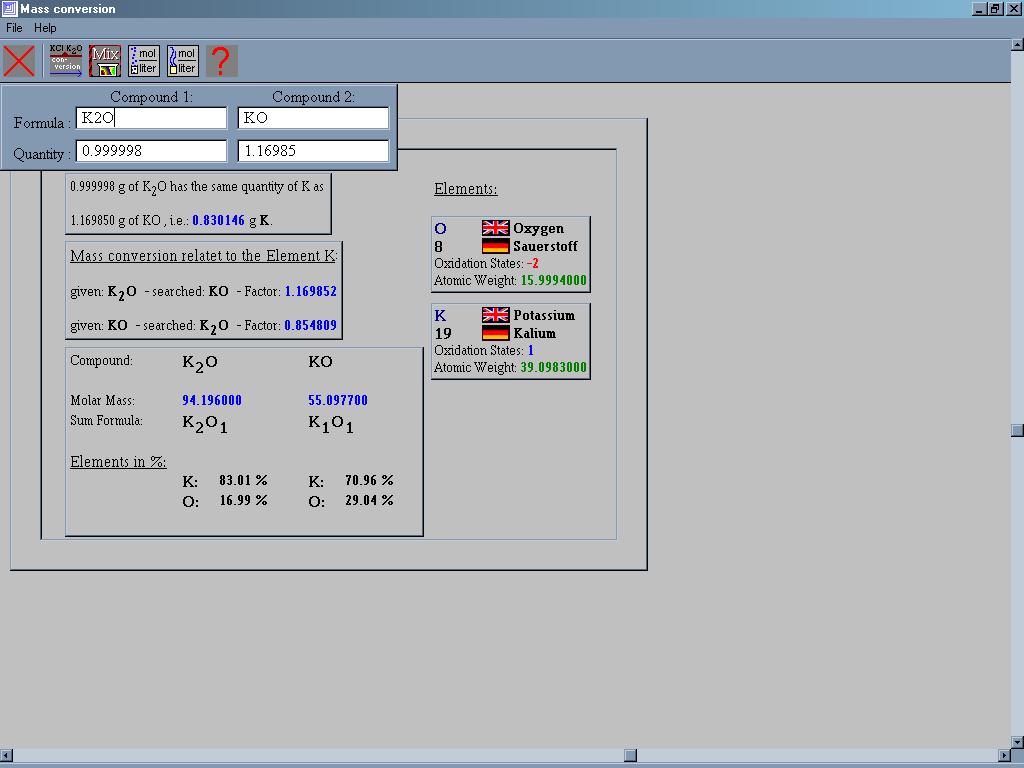Click the 'Formula :' row label

(42, 123)
